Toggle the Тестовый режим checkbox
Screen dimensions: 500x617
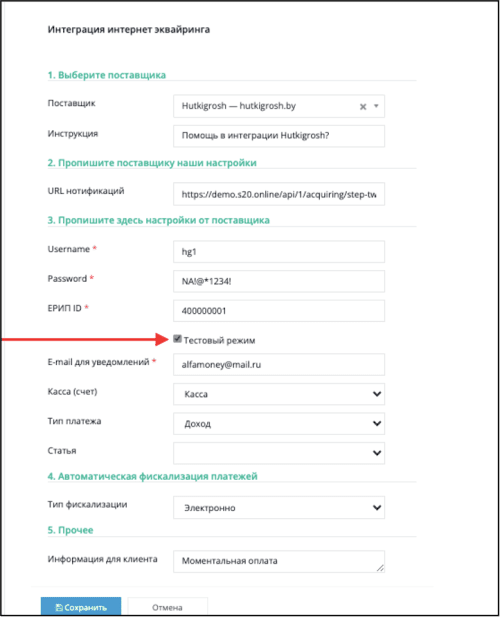coord(177,339)
